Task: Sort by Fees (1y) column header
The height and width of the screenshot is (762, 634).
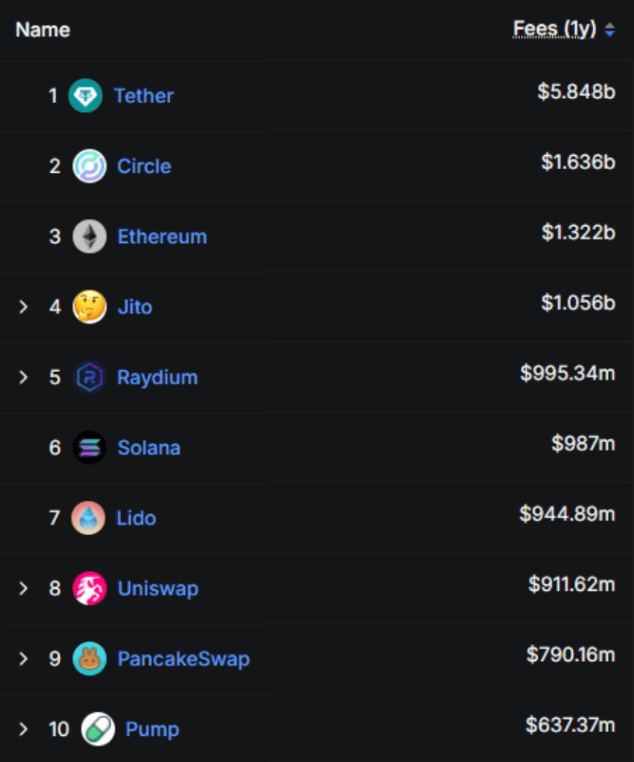Action: coord(554,29)
